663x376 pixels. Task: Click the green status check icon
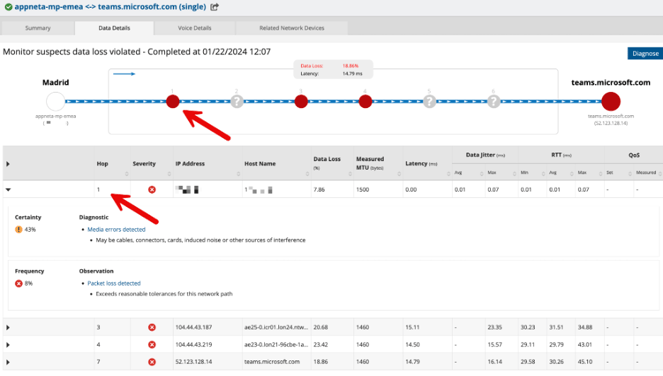pyautogui.click(x=8, y=7)
